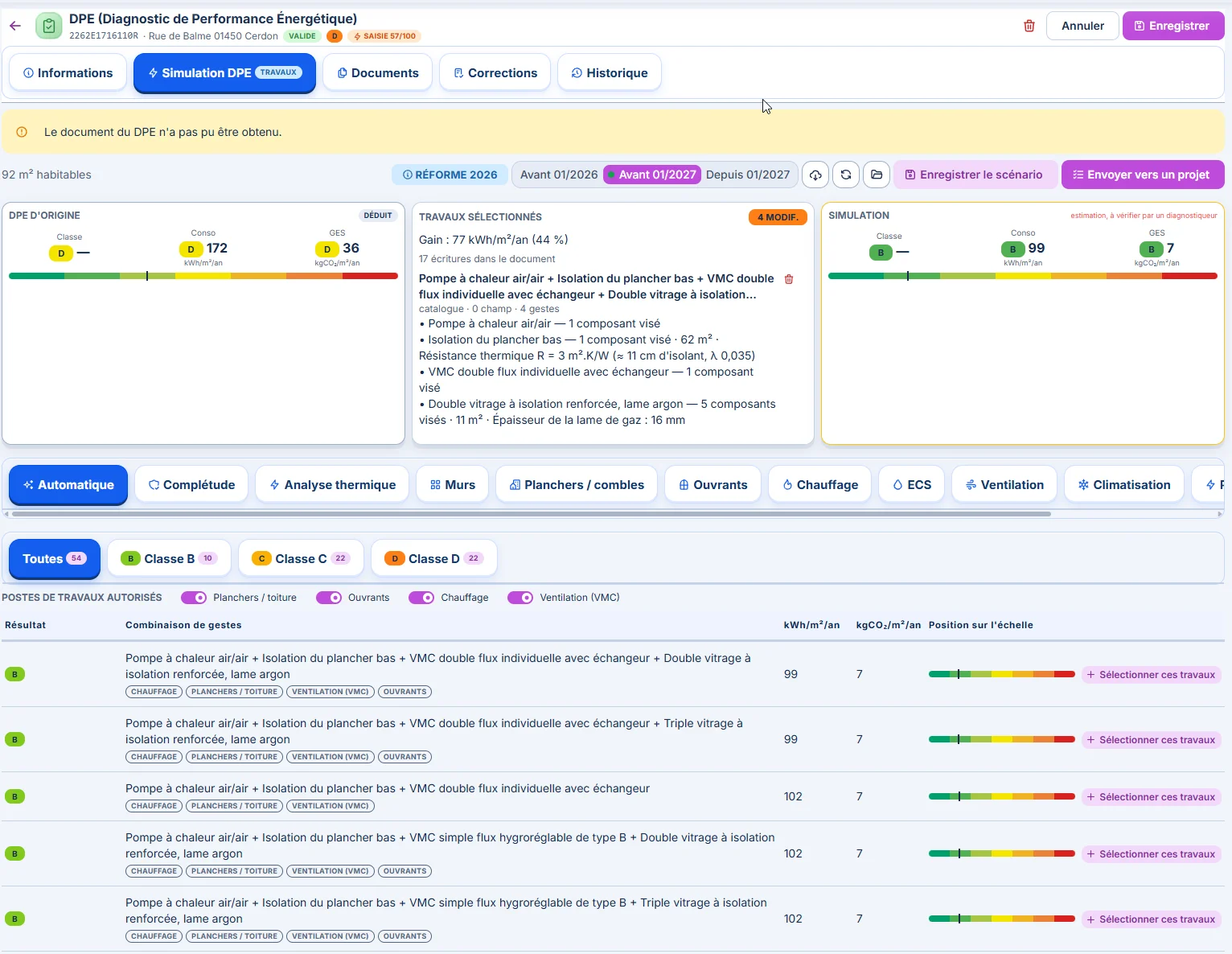Viewport: 1232px width, 954px height.
Task: Select the Depuis 01/2027 period option
Action: [x=748, y=175]
